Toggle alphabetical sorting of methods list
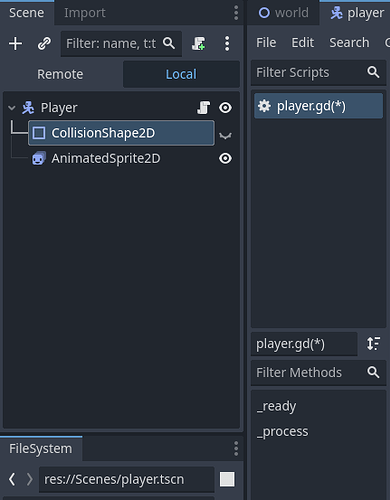Image resolution: width=390 pixels, height=500 pixels. 373,344
